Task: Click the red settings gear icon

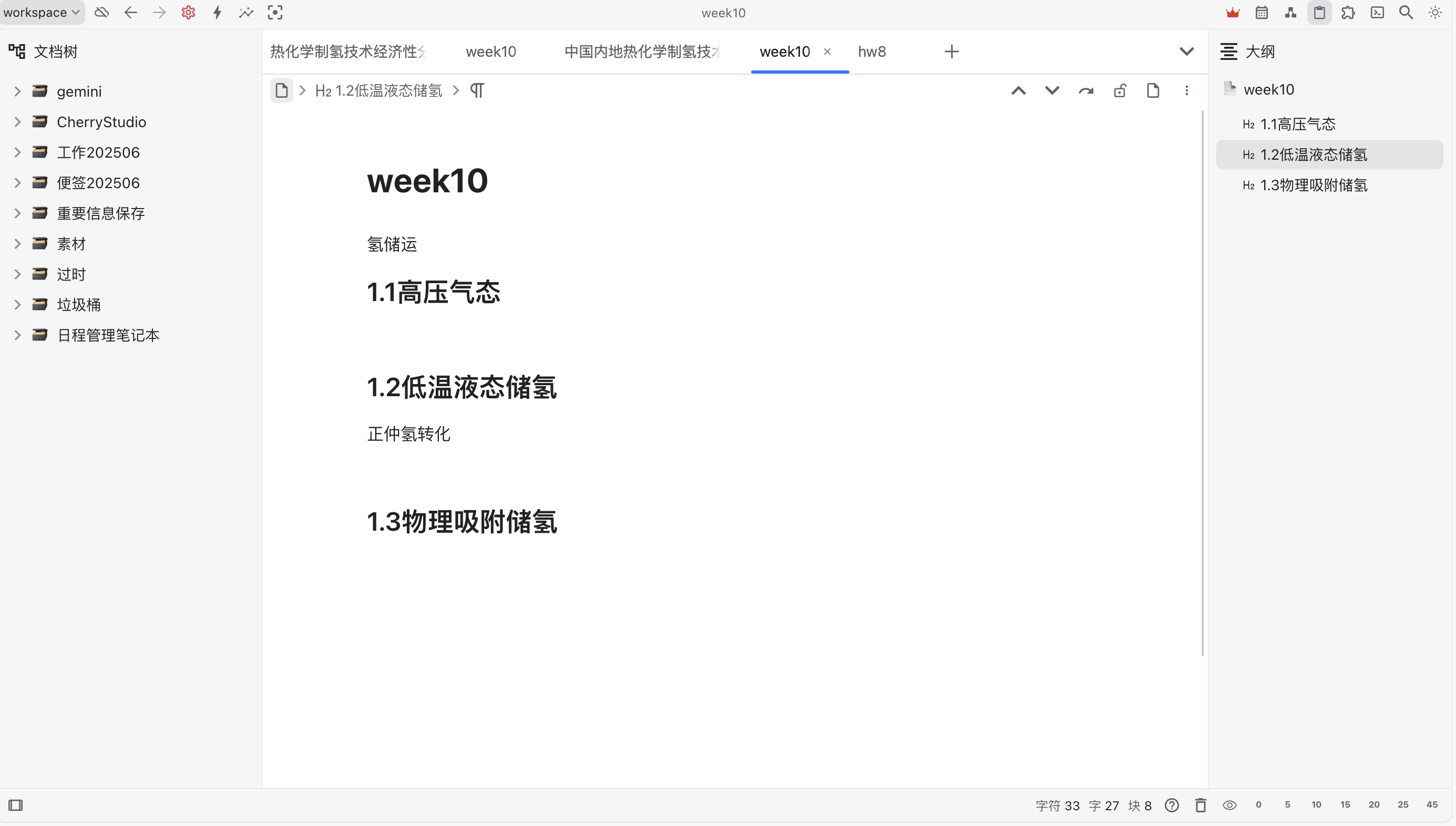Action: [188, 13]
